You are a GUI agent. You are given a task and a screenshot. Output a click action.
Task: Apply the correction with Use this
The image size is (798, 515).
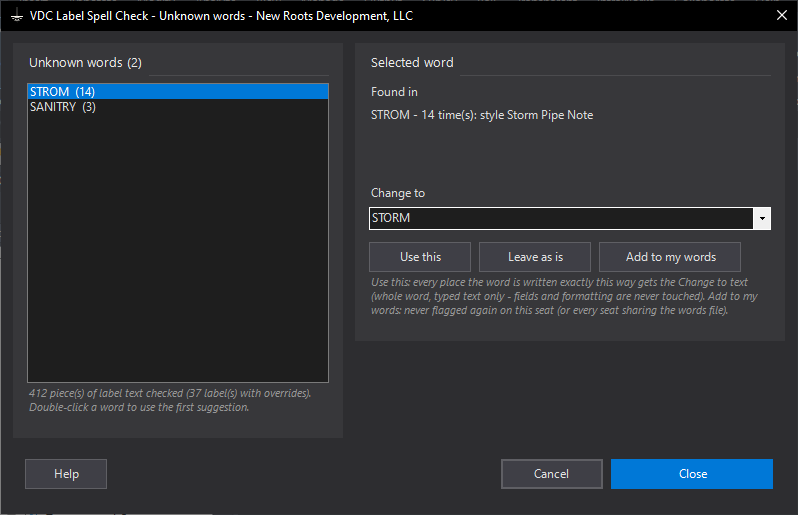420,257
